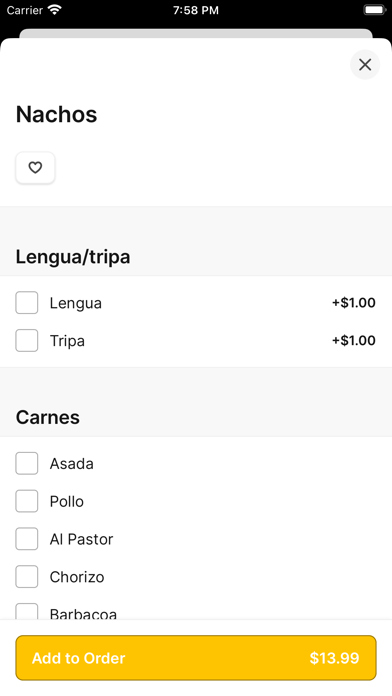Tap the battery status icon
The image size is (392, 696).
(375, 10)
